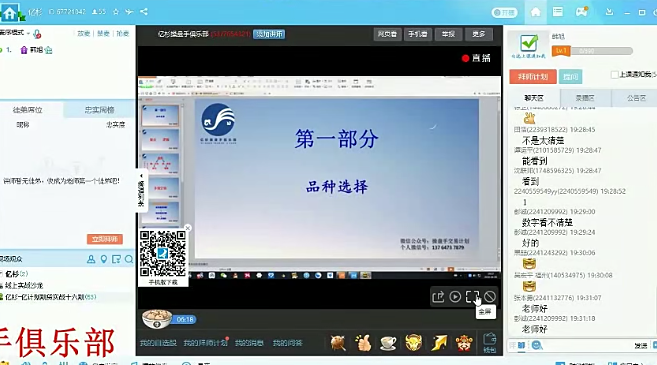This screenshot has height=365, width=657.
Task: Send the drum gift icon
Action: coord(338,343)
